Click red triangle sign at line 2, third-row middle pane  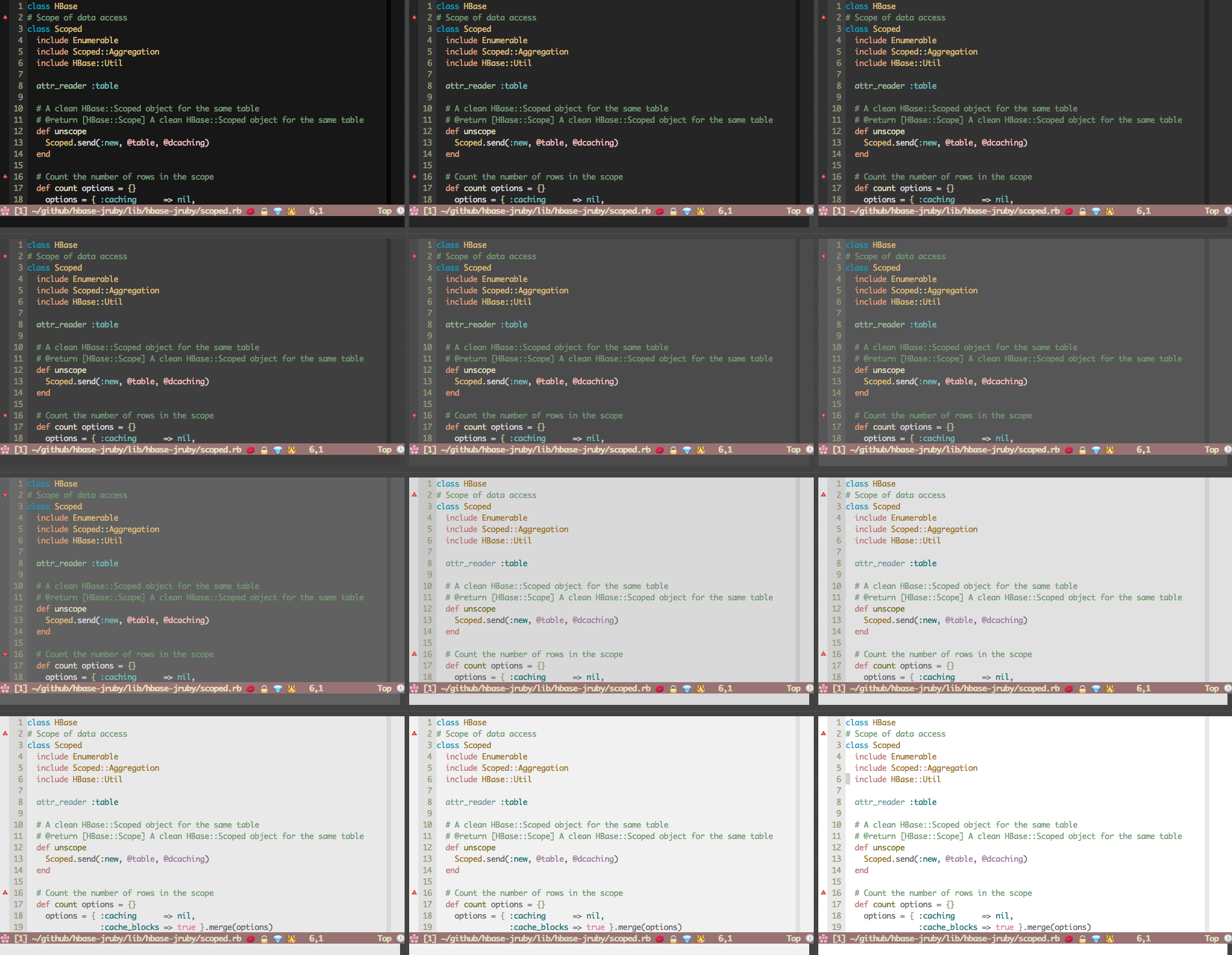pyautogui.click(x=414, y=495)
